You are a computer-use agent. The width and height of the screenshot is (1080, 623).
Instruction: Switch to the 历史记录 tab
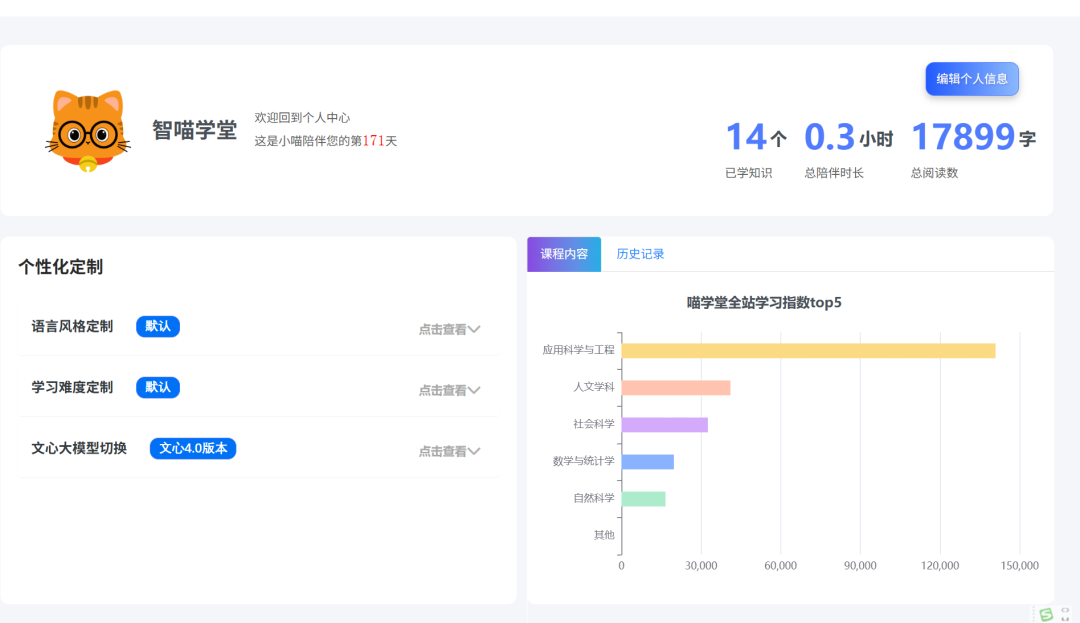640,253
